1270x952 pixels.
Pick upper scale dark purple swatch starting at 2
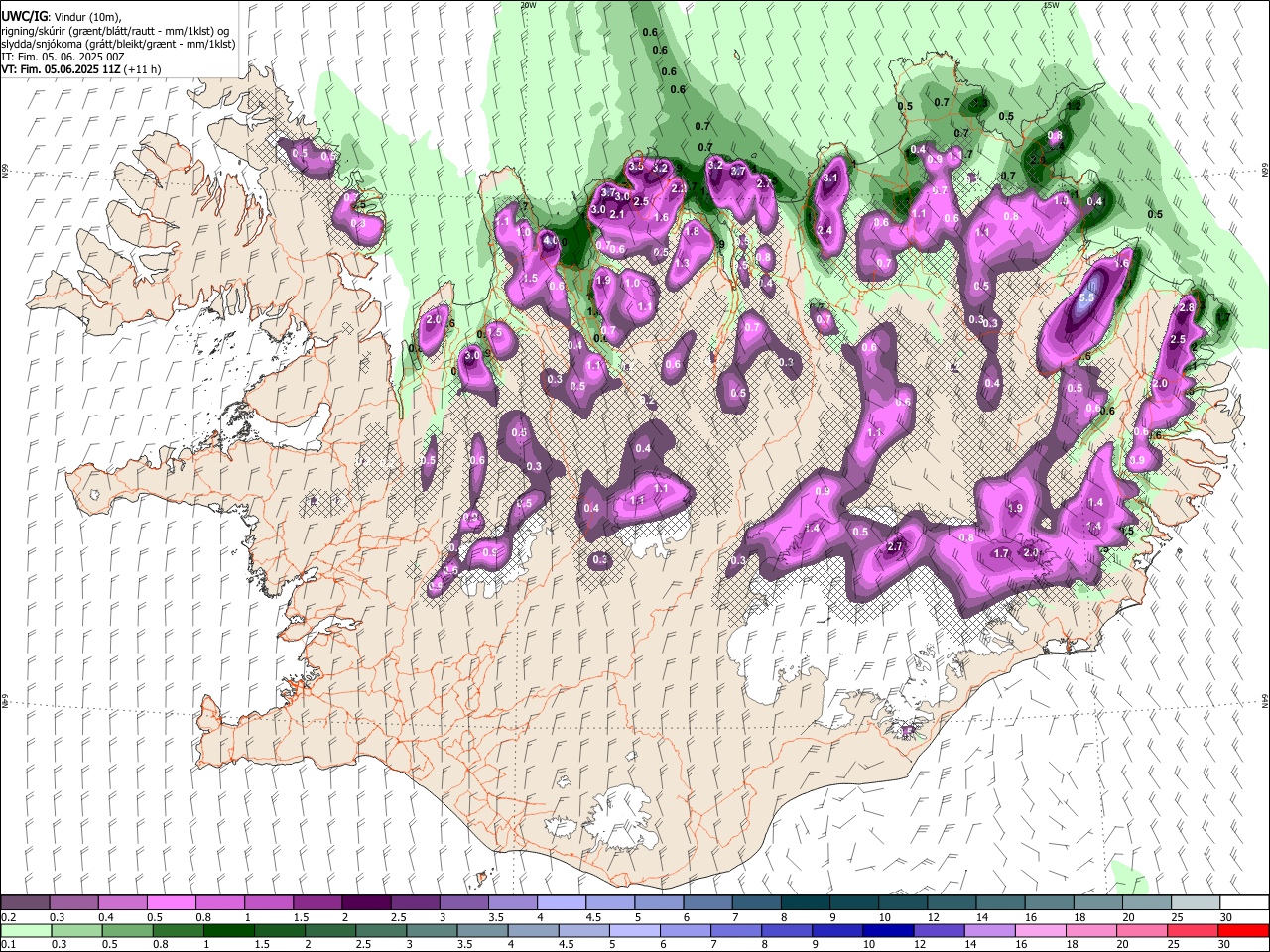point(366,902)
